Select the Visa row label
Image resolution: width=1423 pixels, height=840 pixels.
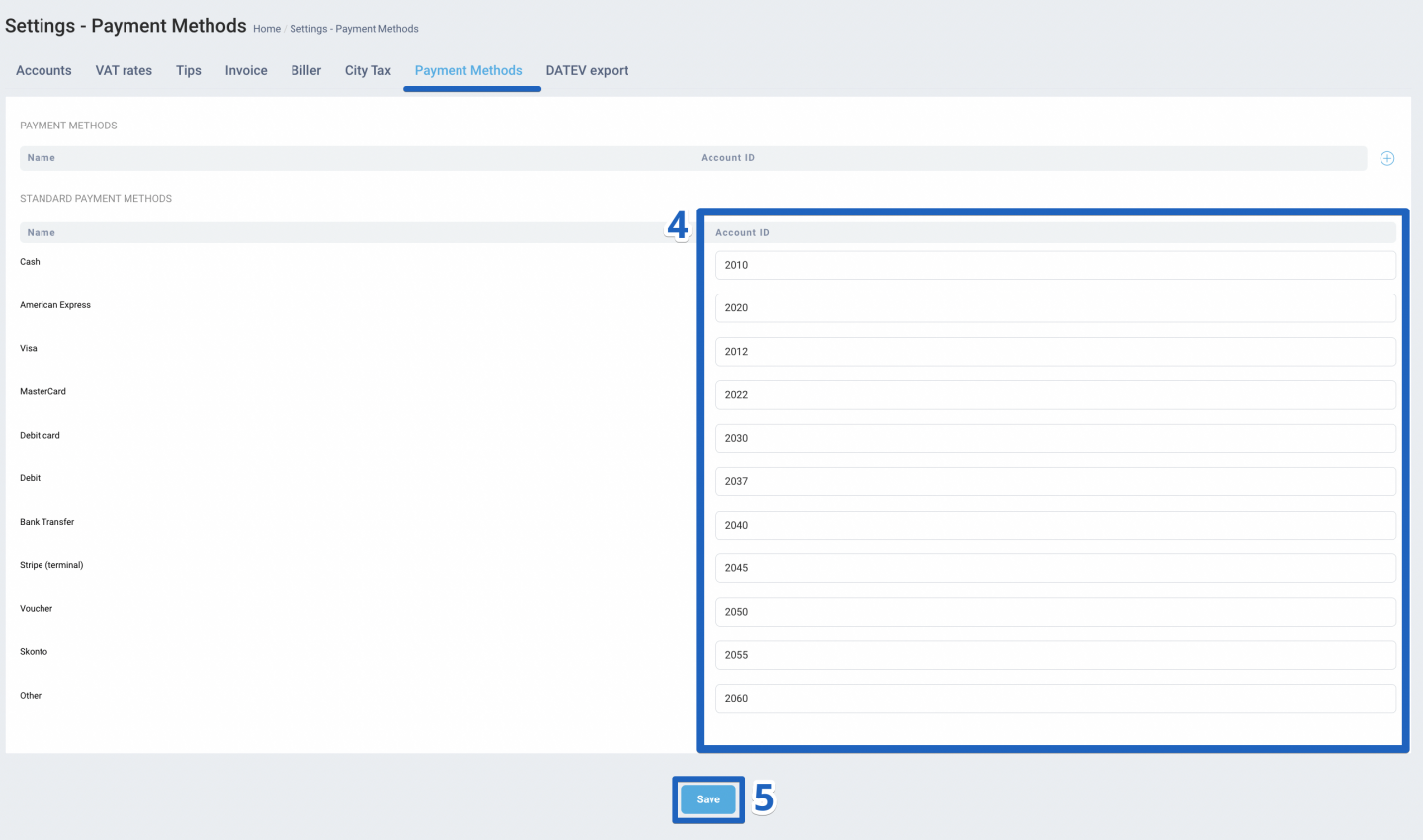(x=29, y=348)
